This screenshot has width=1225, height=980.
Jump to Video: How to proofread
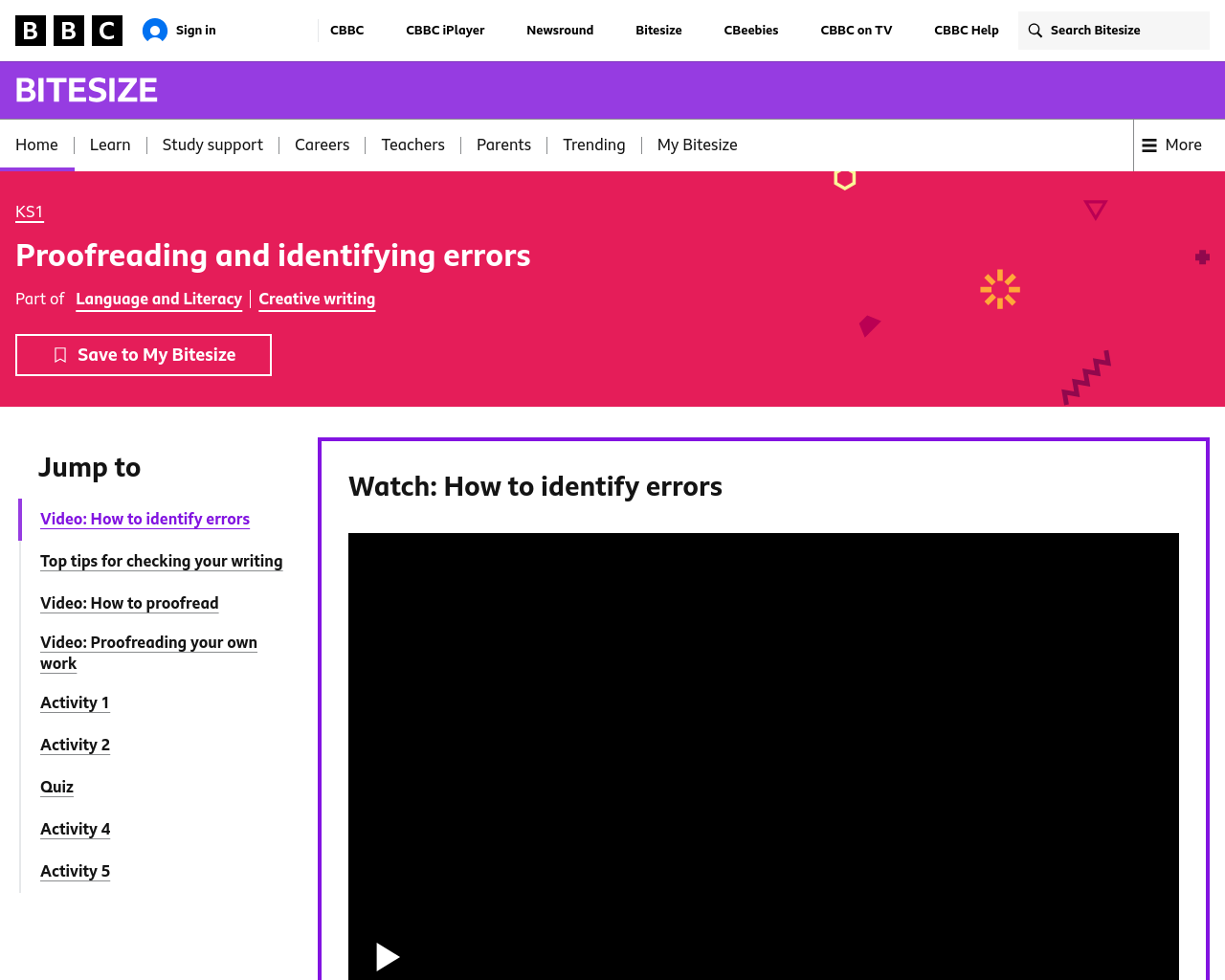pyautogui.click(x=129, y=603)
